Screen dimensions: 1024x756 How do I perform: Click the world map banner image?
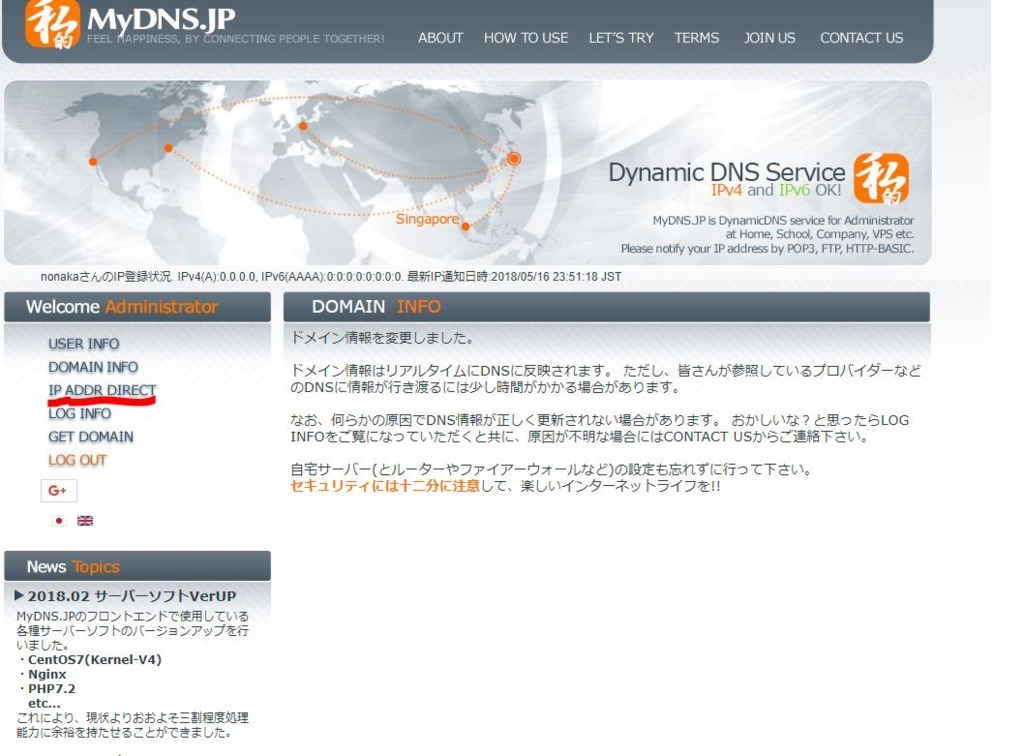coord(468,172)
